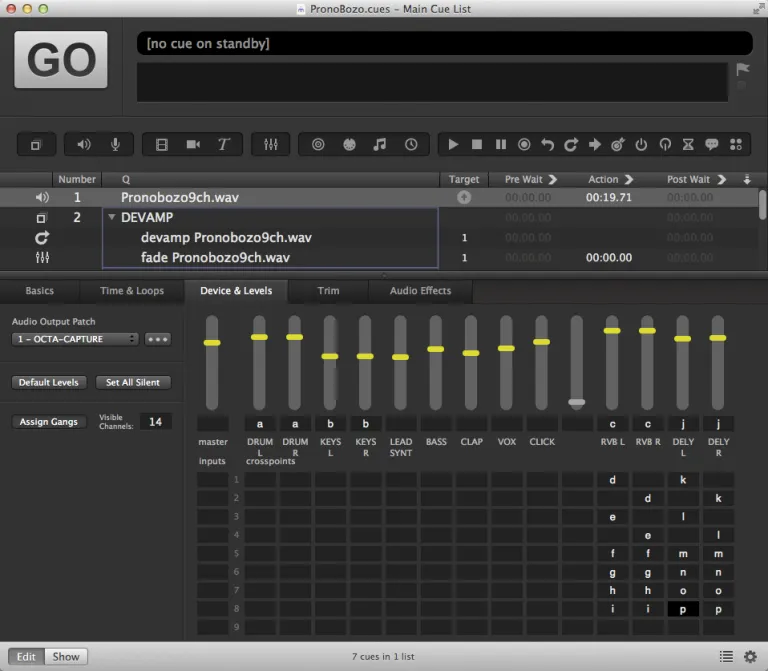Open the Time & Loops tab
This screenshot has height=671, width=768.
click(132, 291)
